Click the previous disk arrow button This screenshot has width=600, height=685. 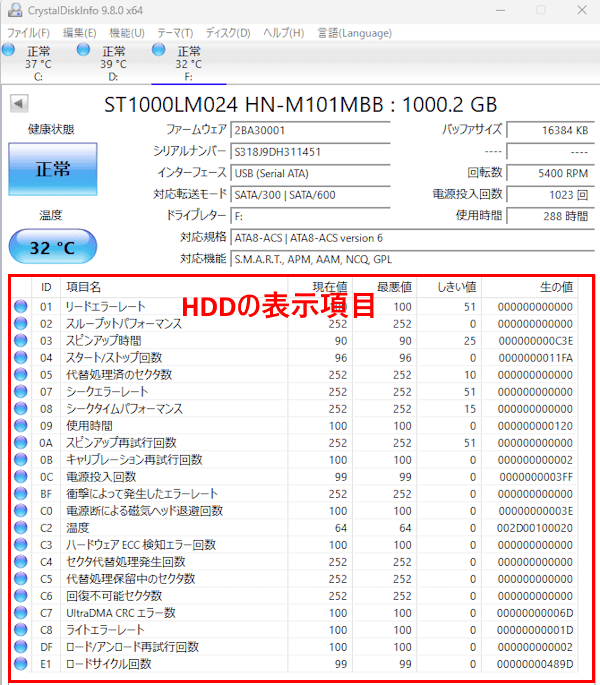pos(19,104)
